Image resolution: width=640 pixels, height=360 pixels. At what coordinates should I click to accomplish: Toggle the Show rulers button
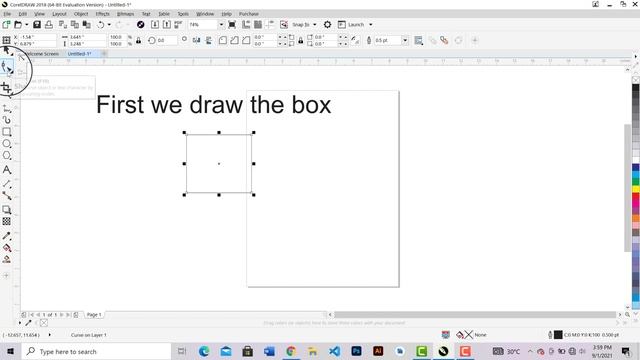coord(246,24)
